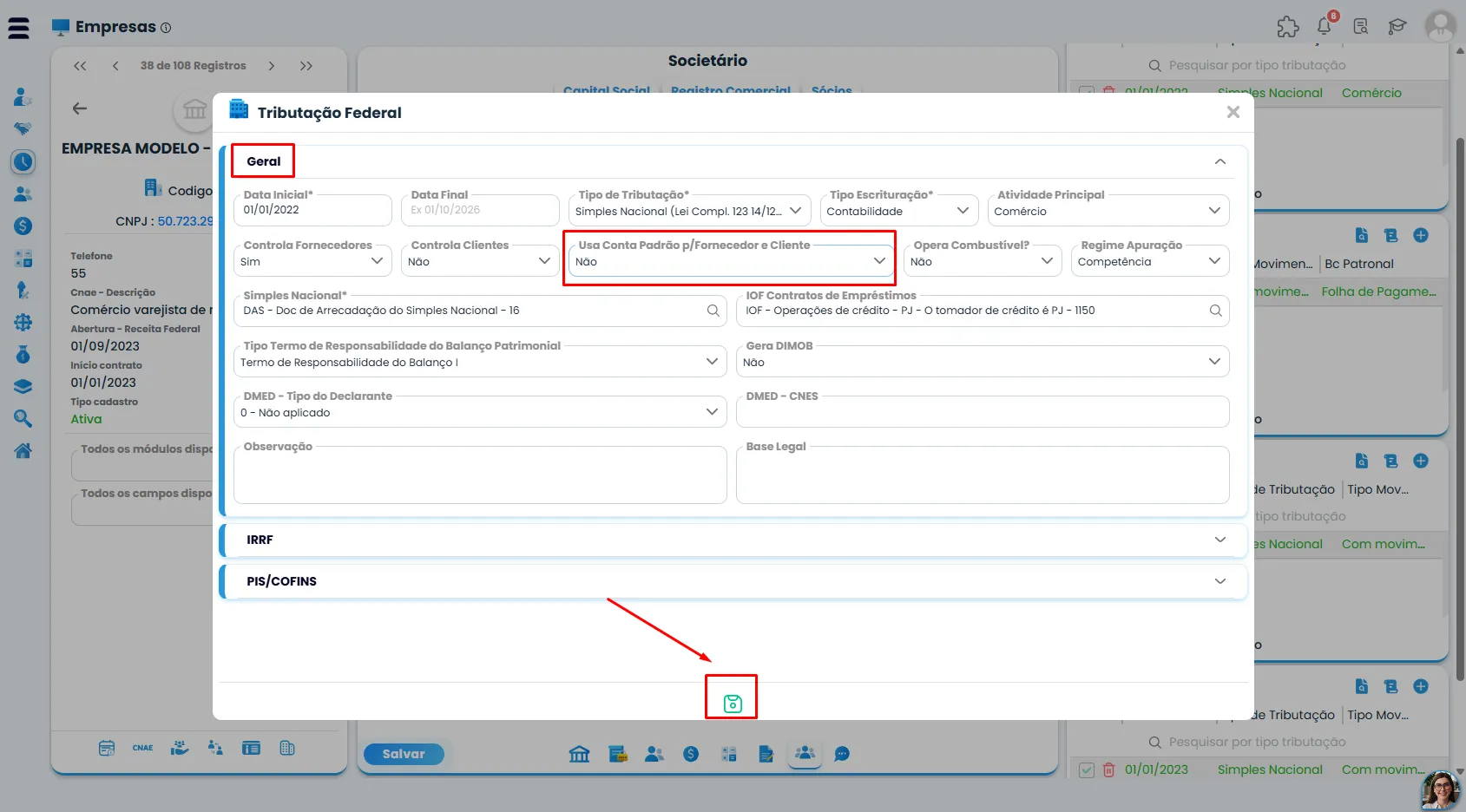Image resolution: width=1466 pixels, height=812 pixels.
Task: Open the DMED - Tipo do Declarante dropdown
Action: click(480, 412)
